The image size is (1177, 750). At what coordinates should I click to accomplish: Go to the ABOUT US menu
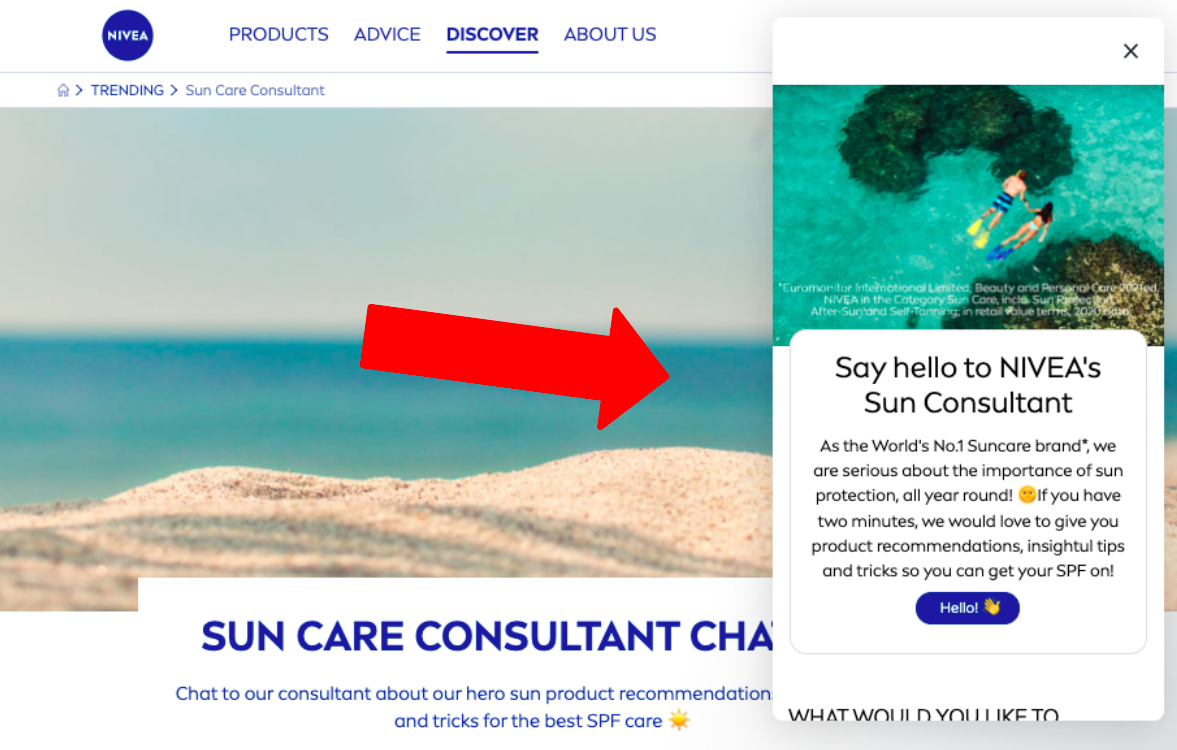coord(610,35)
